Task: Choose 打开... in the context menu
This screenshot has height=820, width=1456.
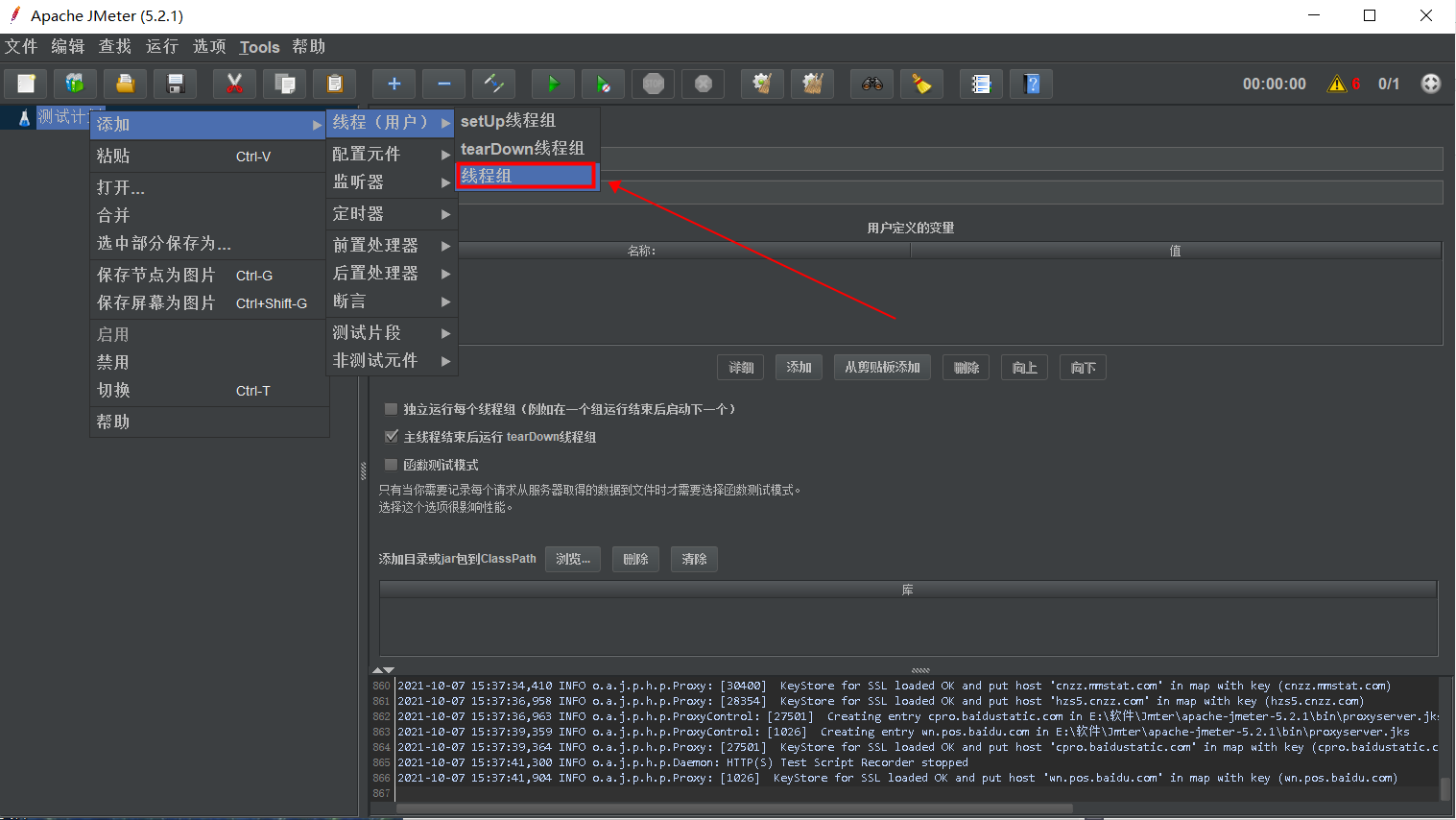Action: pos(209,187)
